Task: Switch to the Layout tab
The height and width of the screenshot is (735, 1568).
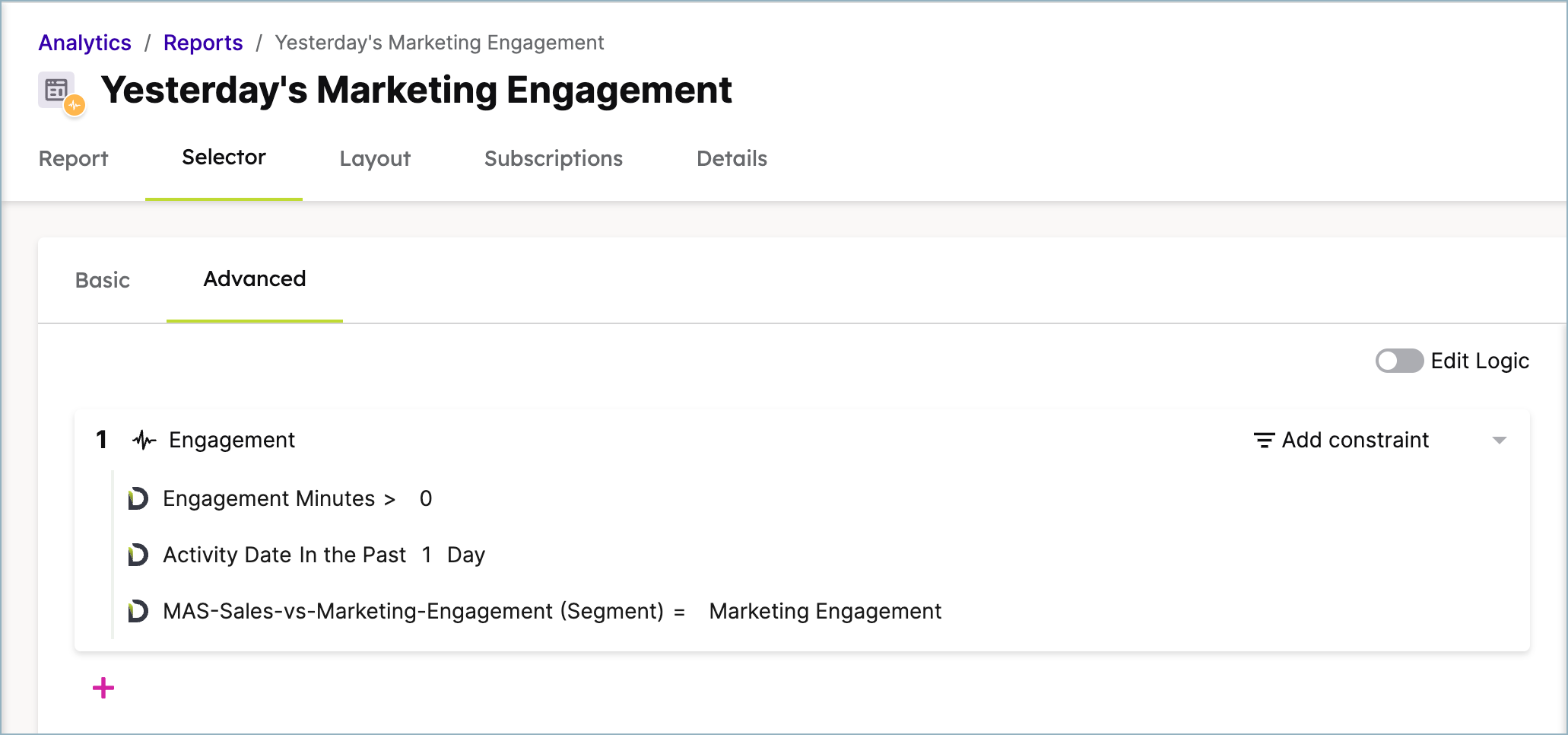Action: [375, 158]
